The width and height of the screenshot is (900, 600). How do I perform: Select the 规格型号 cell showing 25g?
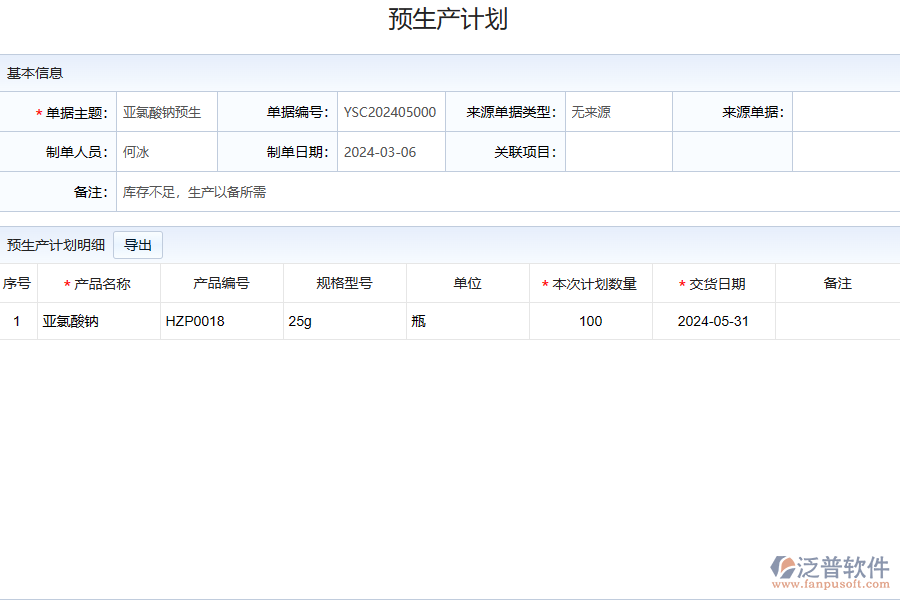tap(300, 321)
